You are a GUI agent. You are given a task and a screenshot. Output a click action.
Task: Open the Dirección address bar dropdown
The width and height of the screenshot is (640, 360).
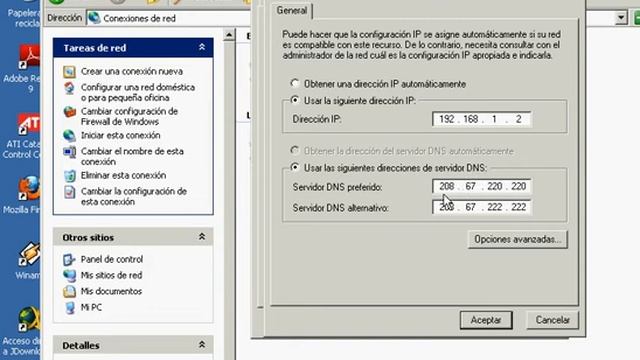click(x=621, y=18)
